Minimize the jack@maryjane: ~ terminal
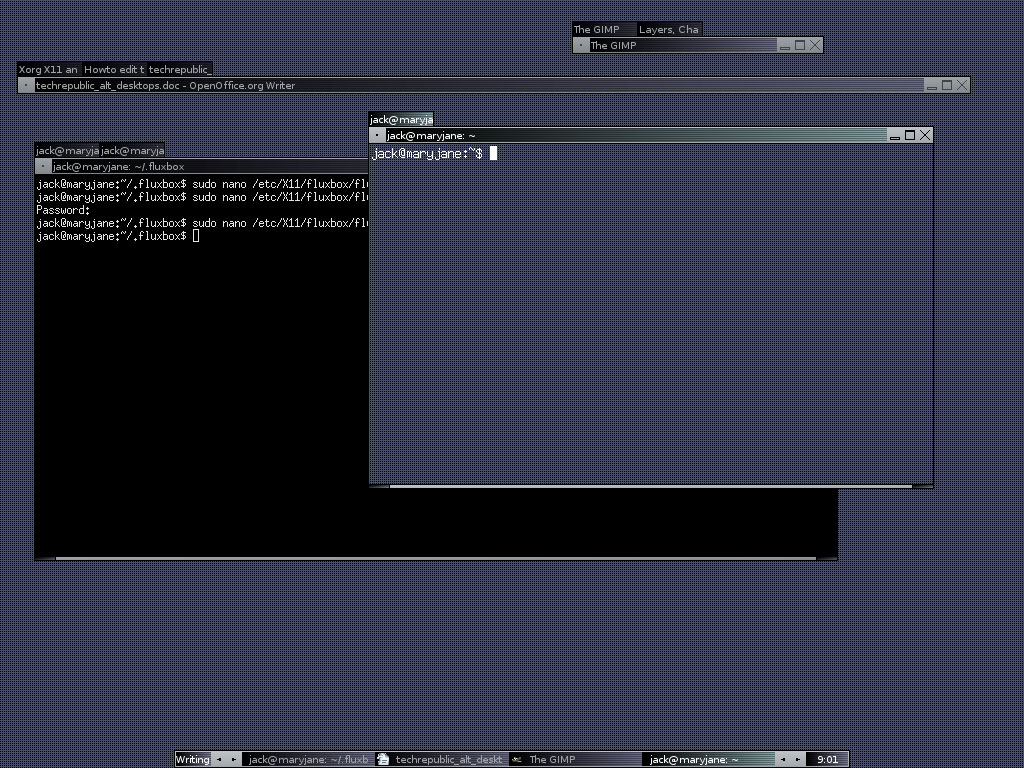Screen dimensions: 1024x768 [895, 135]
